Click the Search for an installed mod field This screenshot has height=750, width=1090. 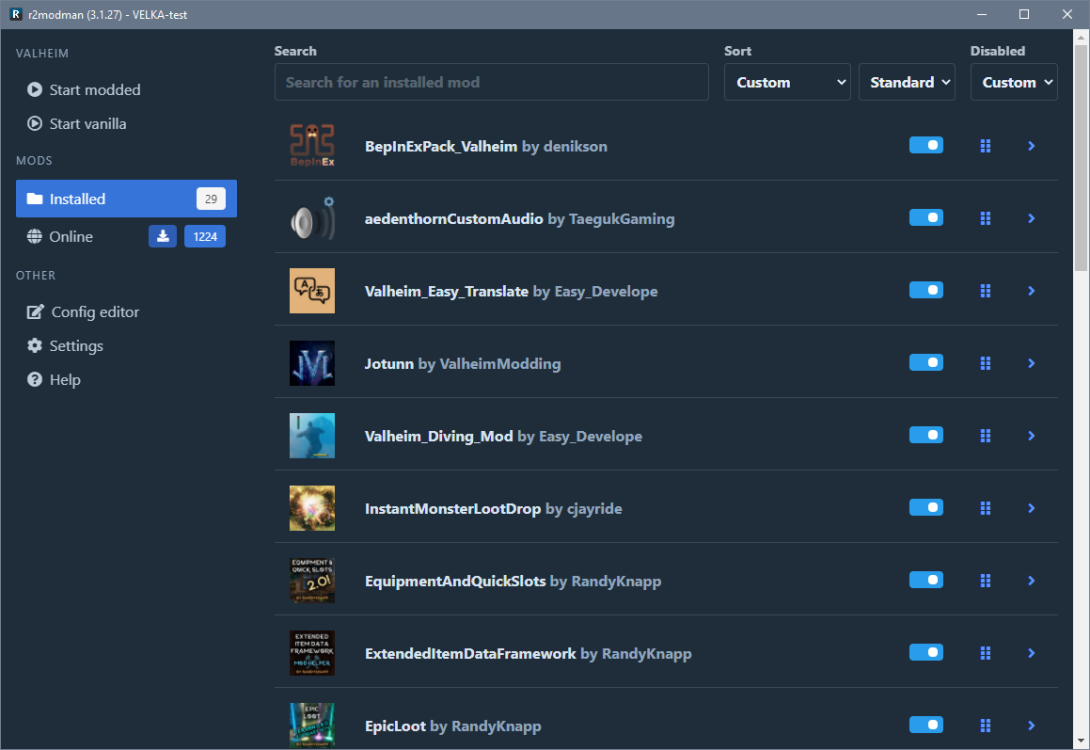[x=491, y=82]
